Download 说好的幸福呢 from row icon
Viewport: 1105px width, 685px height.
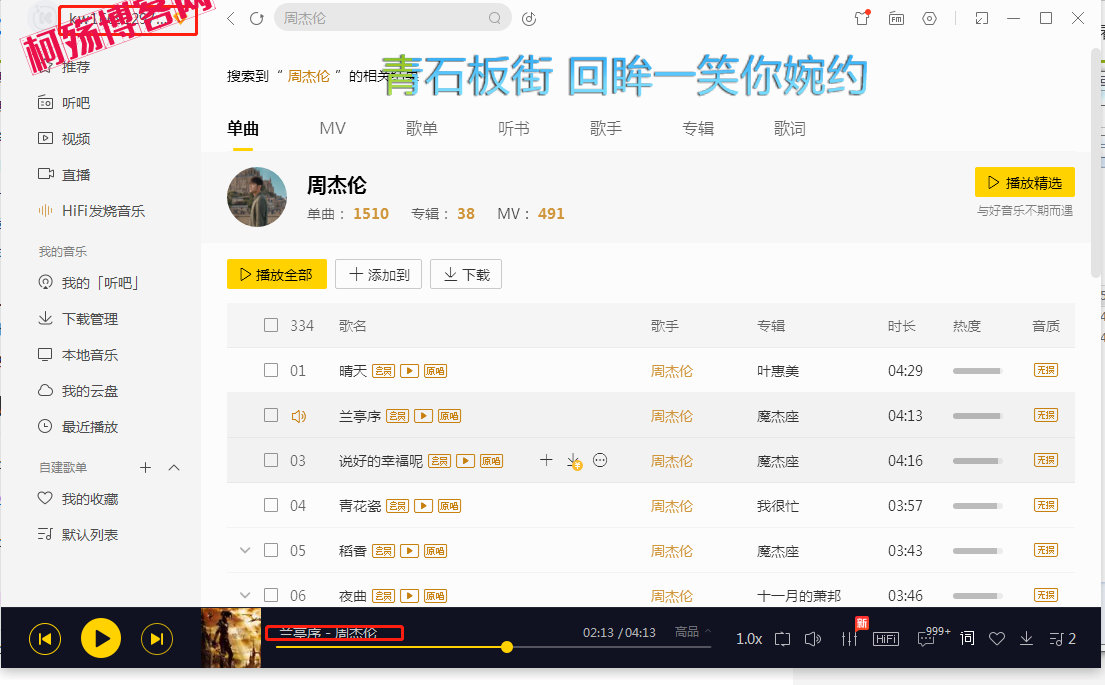click(x=574, y=461)
